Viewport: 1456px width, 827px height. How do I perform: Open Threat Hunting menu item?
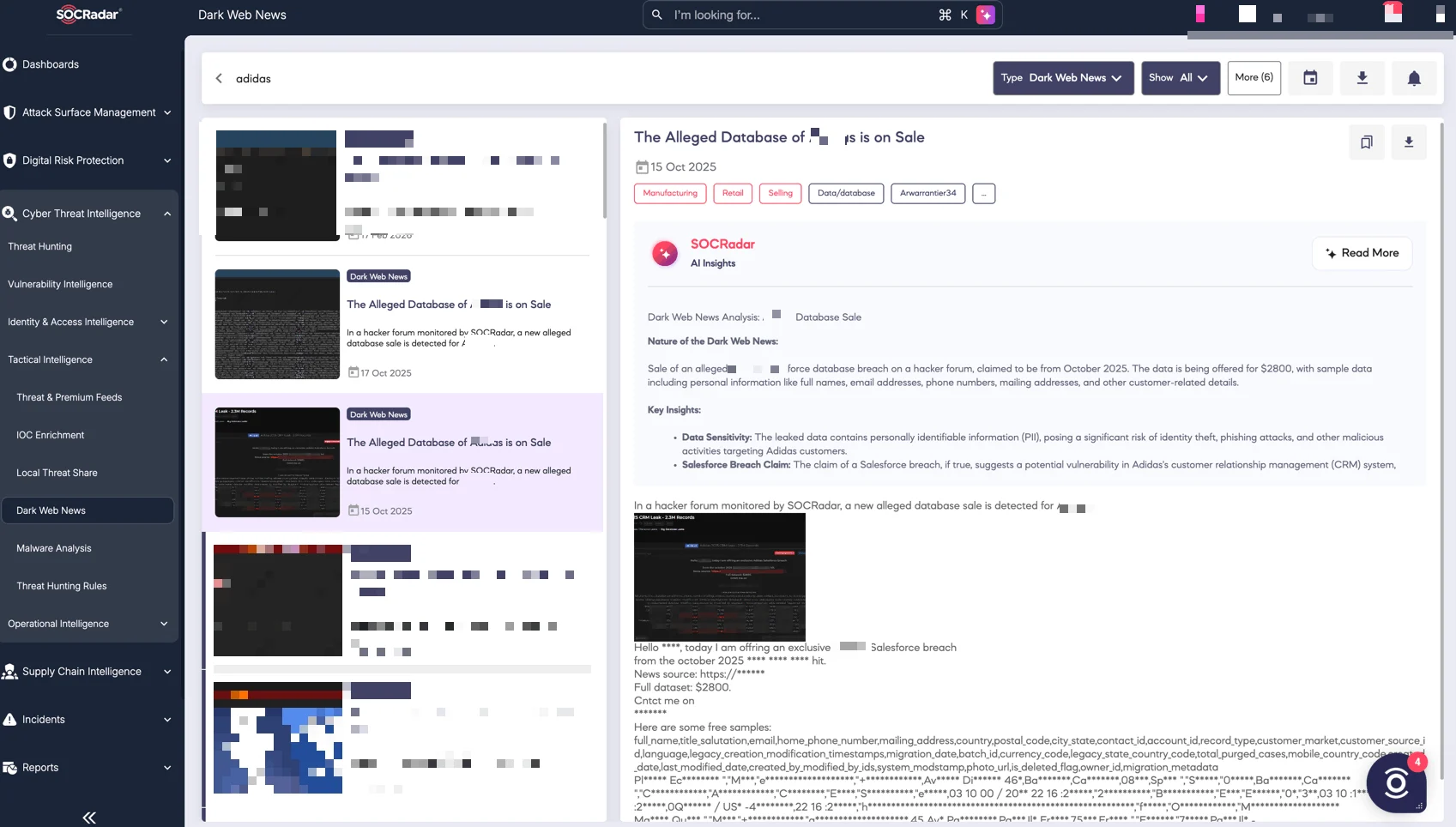40,246
